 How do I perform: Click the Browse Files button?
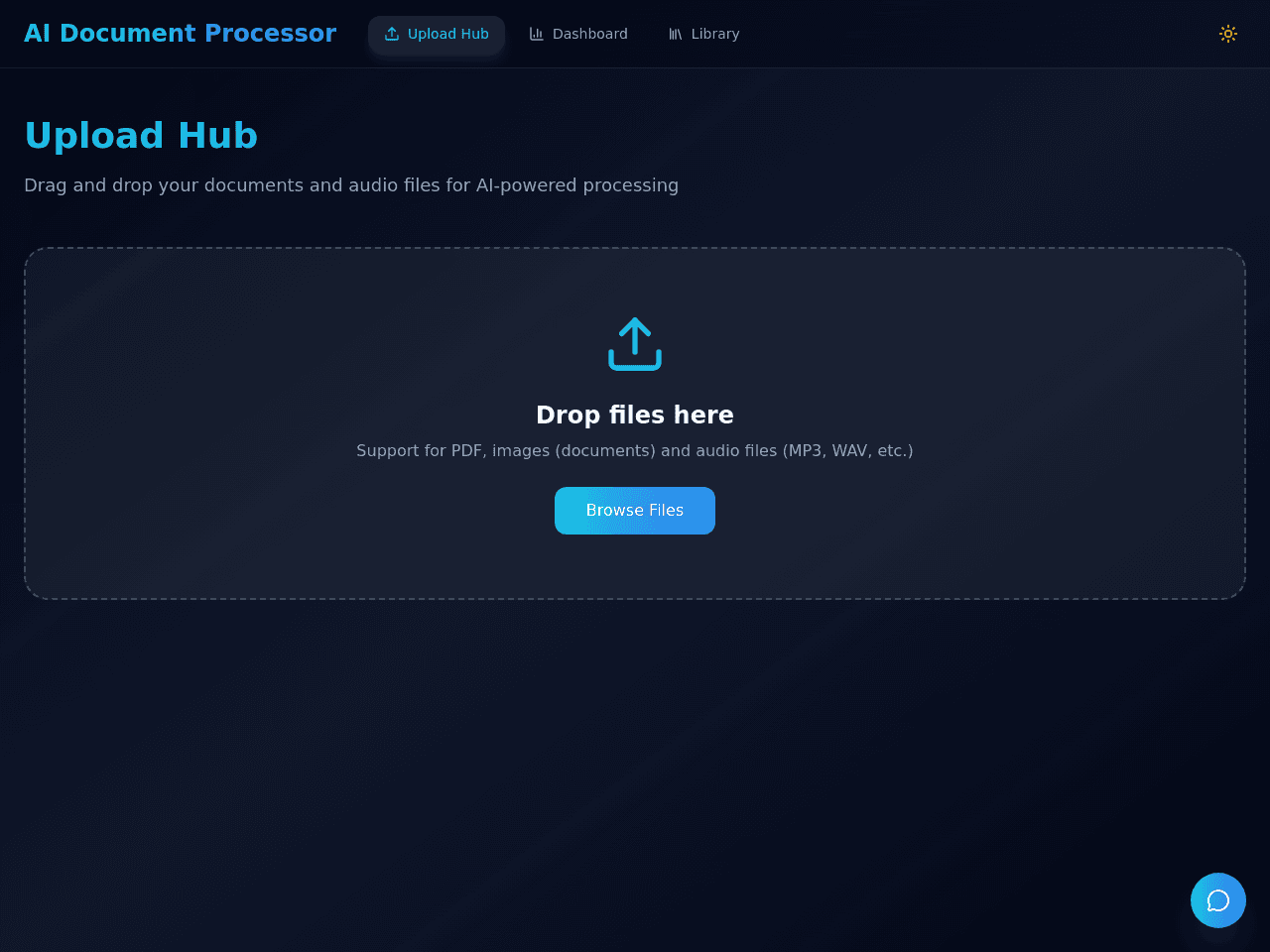click(x=635, y=511)
